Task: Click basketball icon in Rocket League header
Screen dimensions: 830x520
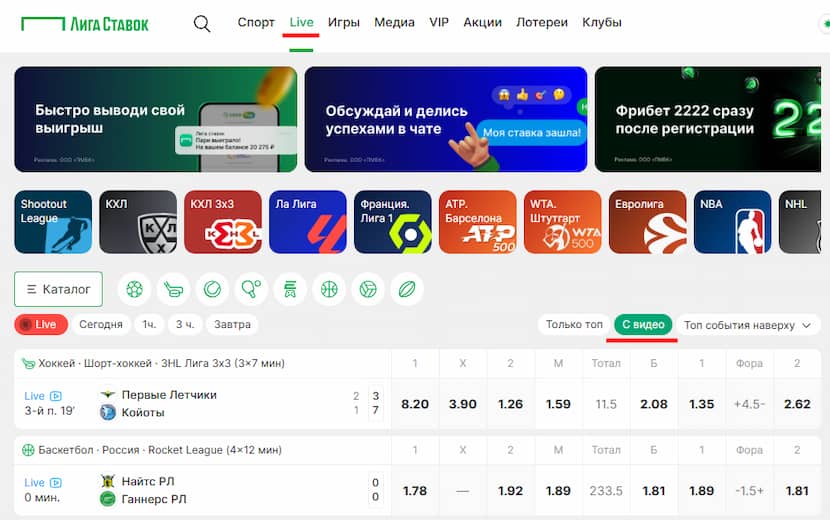Action: coord(28,450)
